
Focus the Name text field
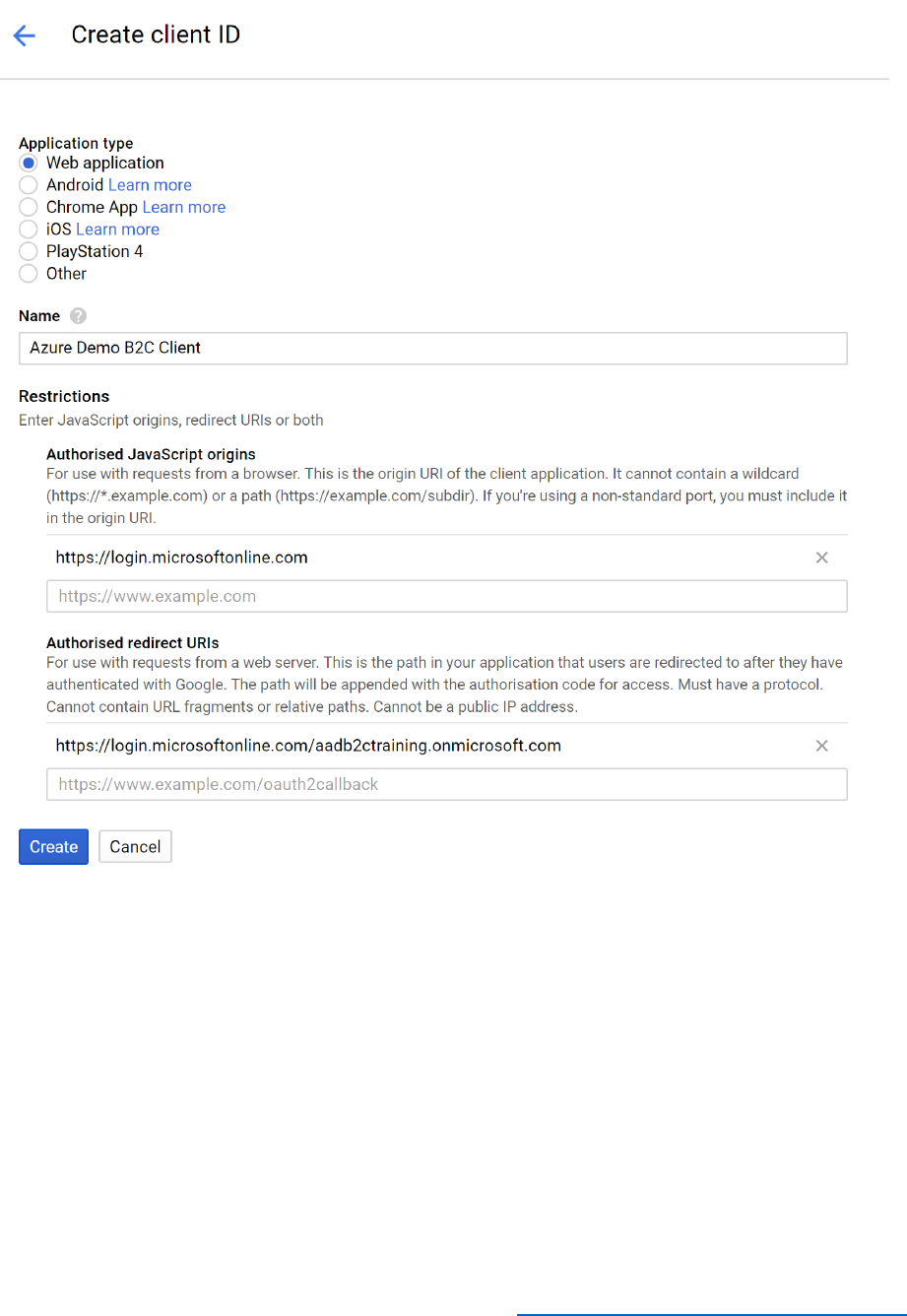[432, 348]
